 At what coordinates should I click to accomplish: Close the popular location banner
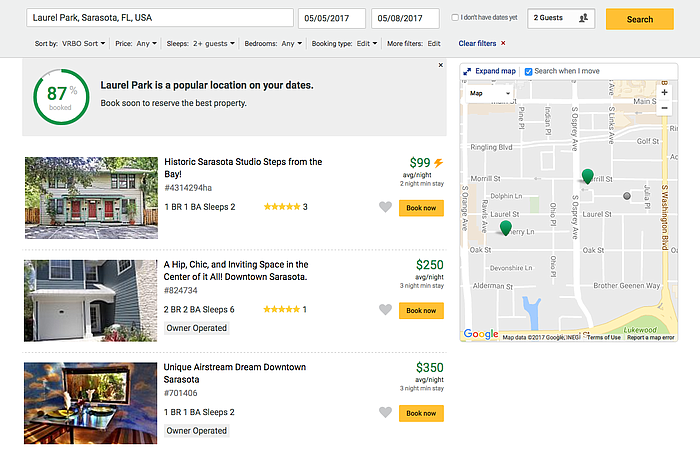(441, 65)
